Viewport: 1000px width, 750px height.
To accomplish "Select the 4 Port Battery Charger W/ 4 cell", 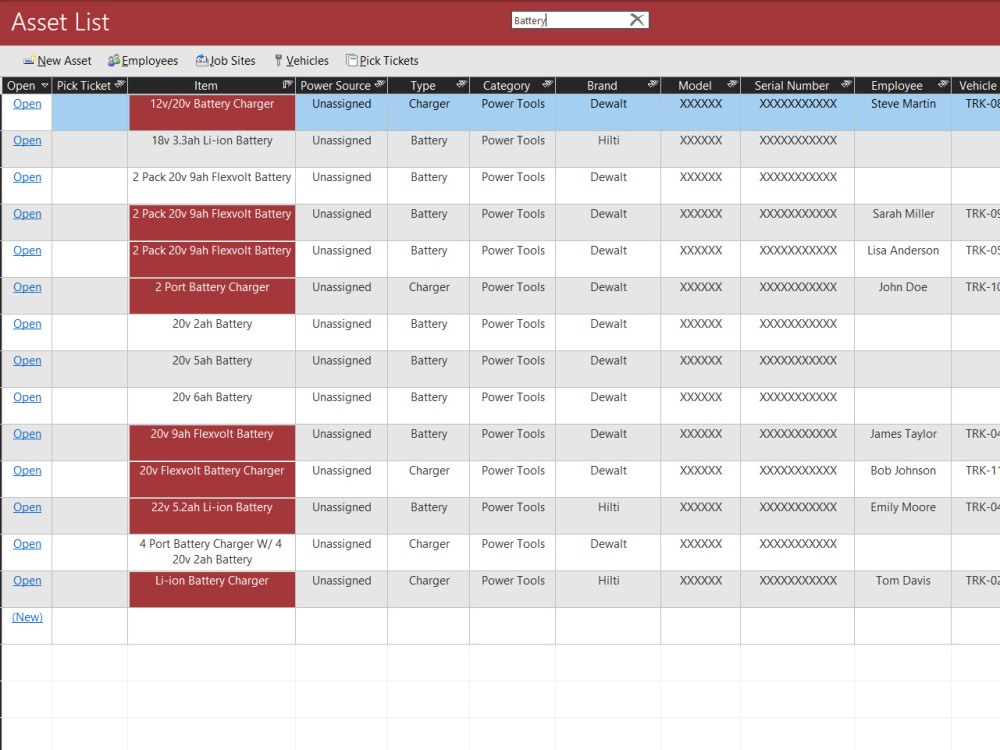I will click(x=212, y=552).
